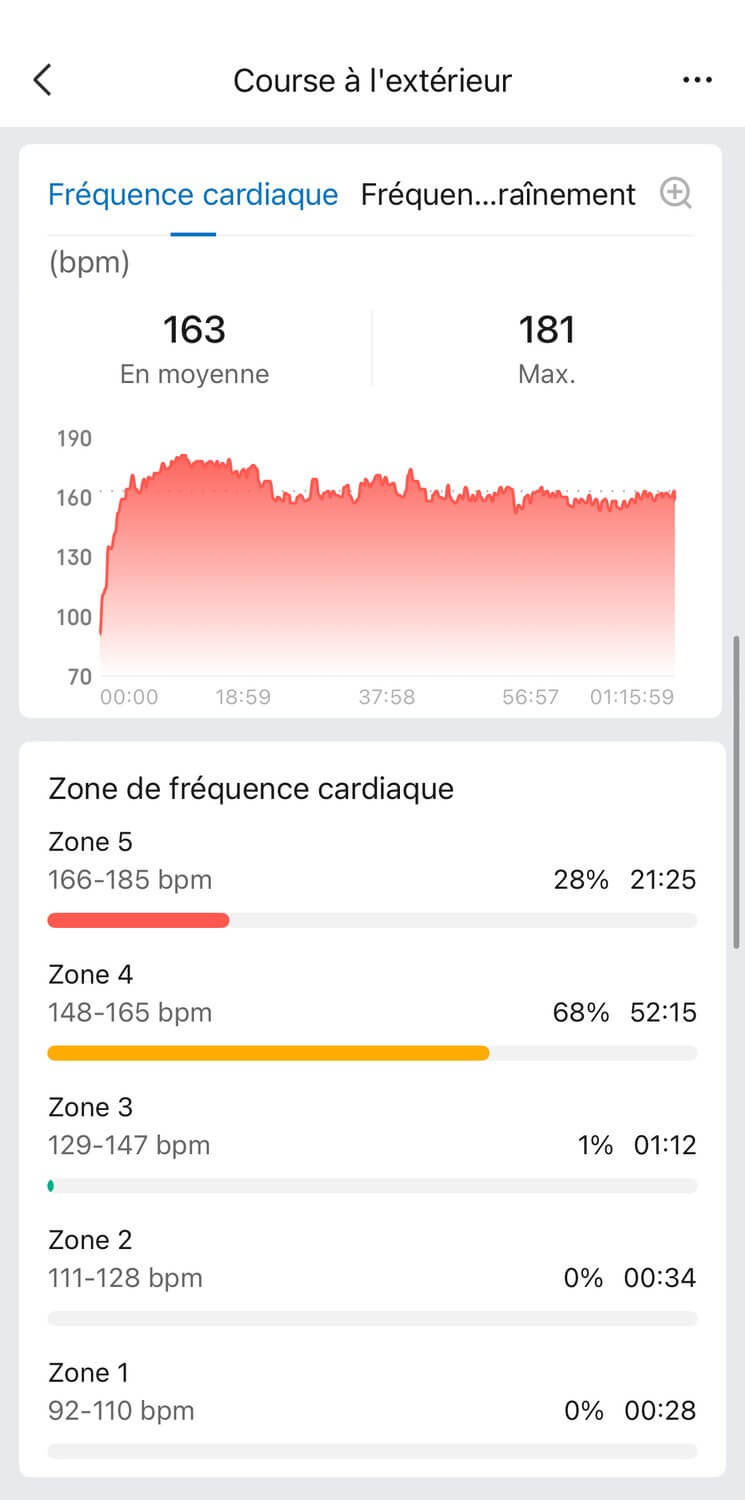Viewport: 745px width, 1500px height.
Task: Tap the Zone 3 green progress bar
Action: 51,1186
